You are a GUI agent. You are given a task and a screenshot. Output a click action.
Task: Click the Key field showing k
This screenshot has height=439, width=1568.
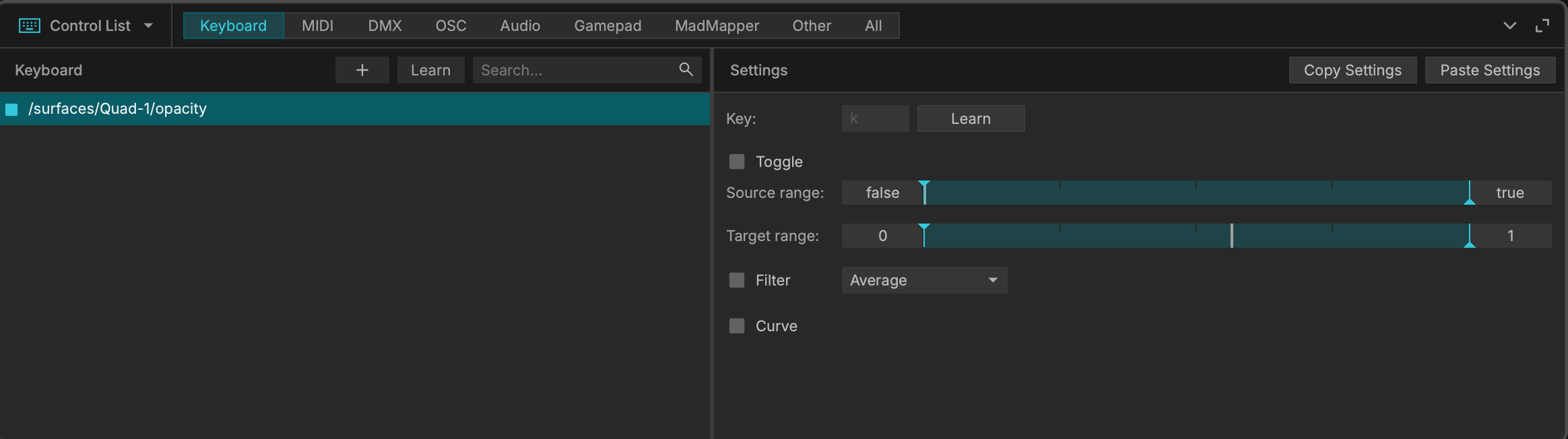coord(875,119)
